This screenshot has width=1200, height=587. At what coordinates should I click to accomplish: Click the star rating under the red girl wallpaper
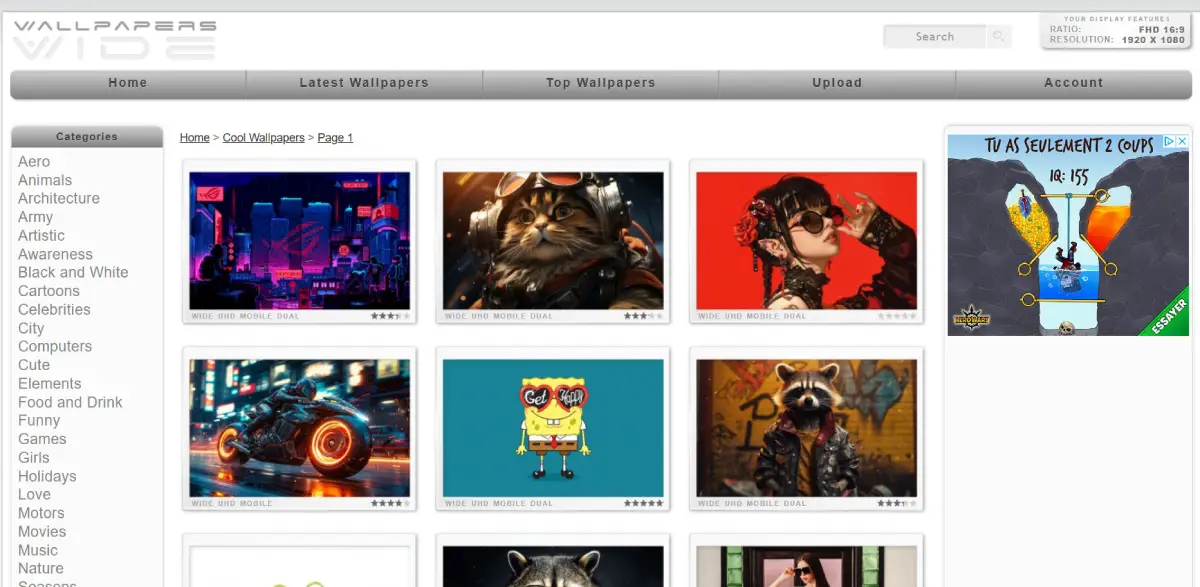click(897, 316)
